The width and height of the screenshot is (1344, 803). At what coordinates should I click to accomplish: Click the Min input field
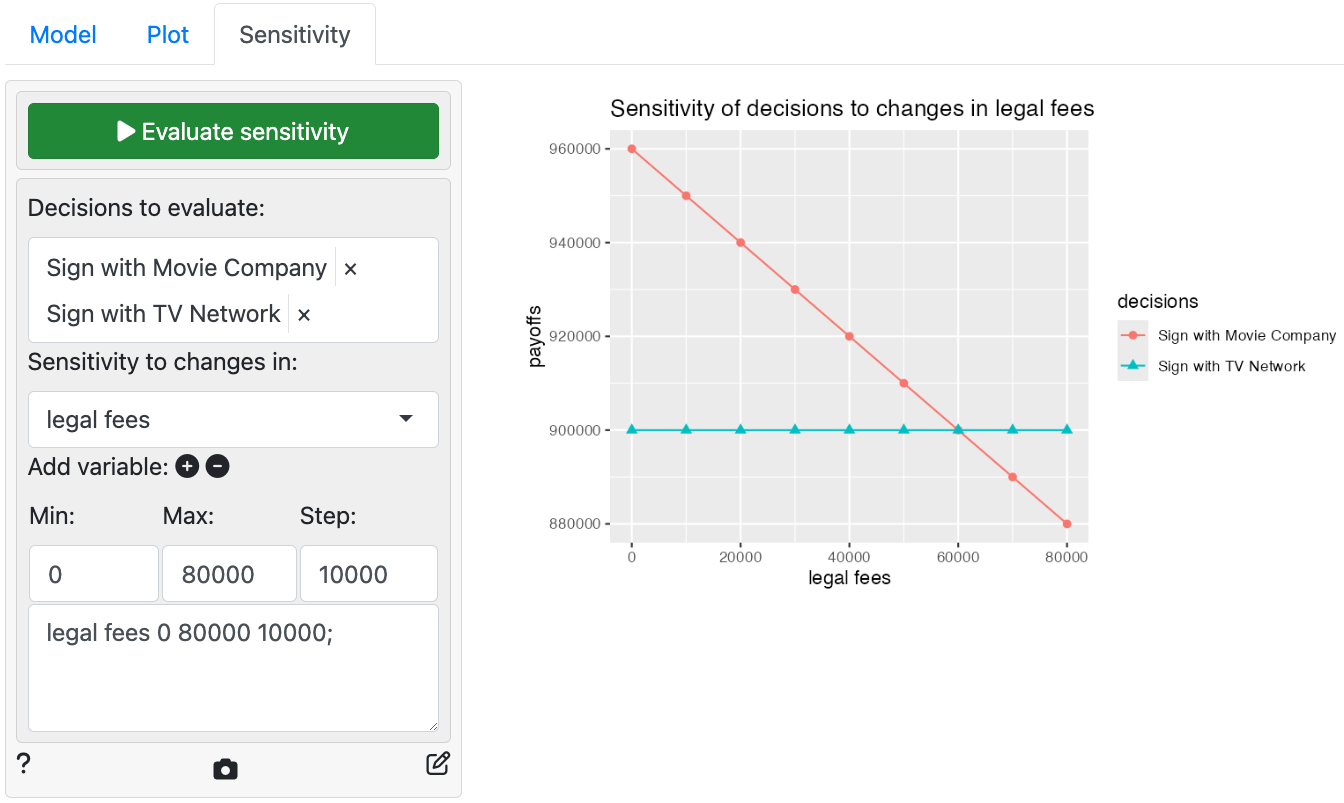coord(93,574)
